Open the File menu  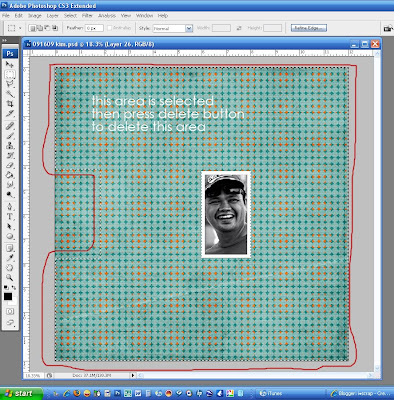pos(6,16)
